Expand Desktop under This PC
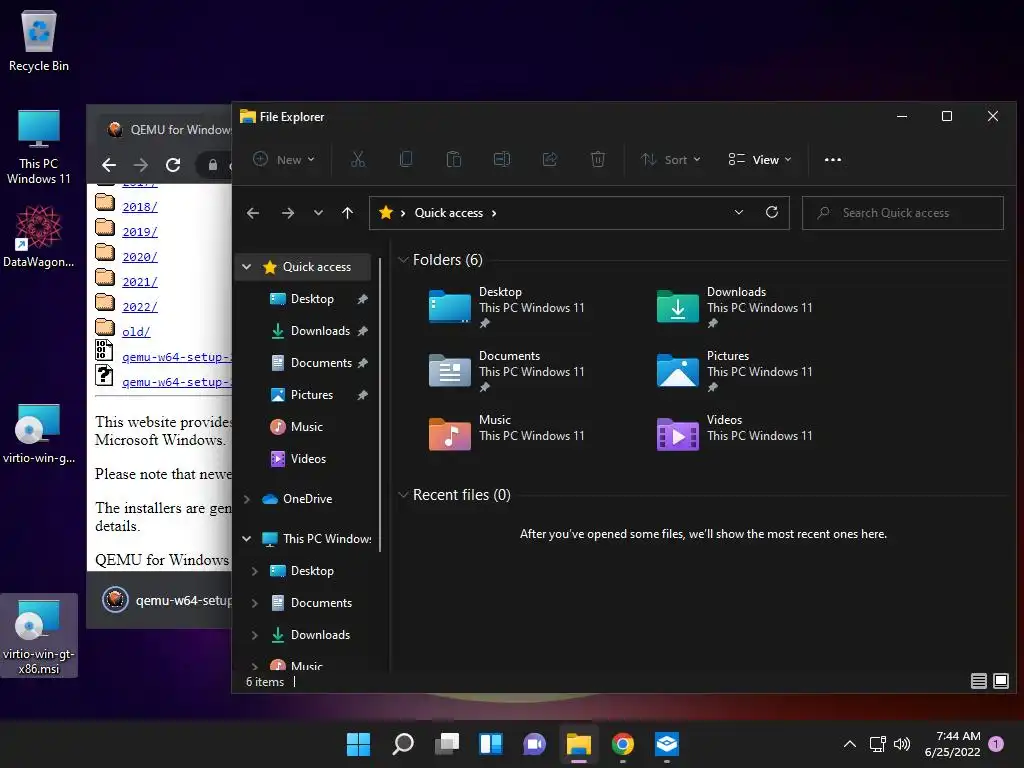Screen dimensions: 1024x768 tap(255, 571)
